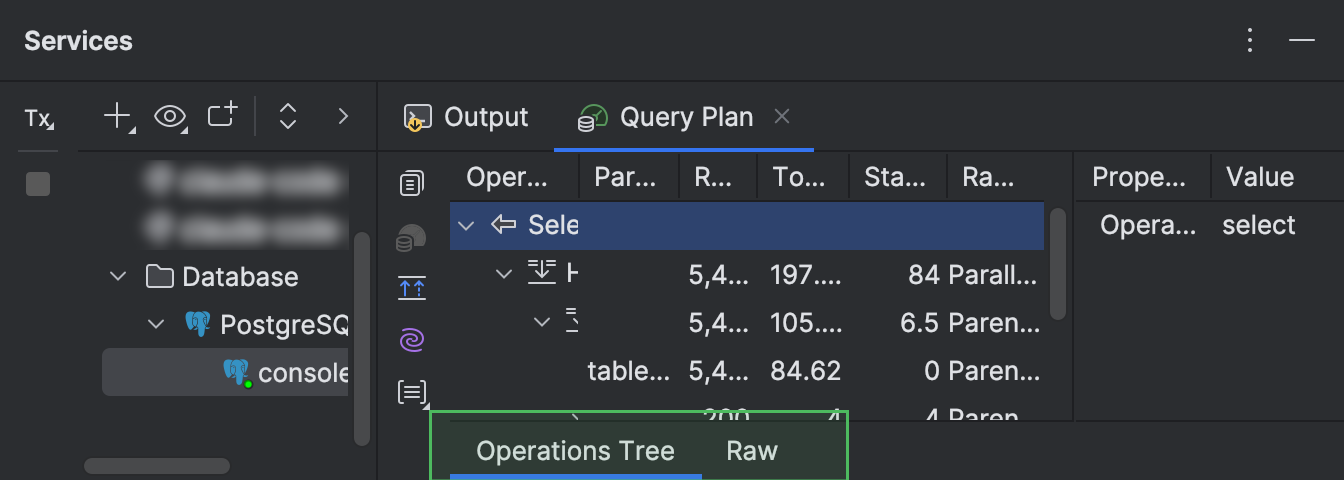Click the Add Service plus icon
Viewport: 1344px width, 480px height.
119,117
